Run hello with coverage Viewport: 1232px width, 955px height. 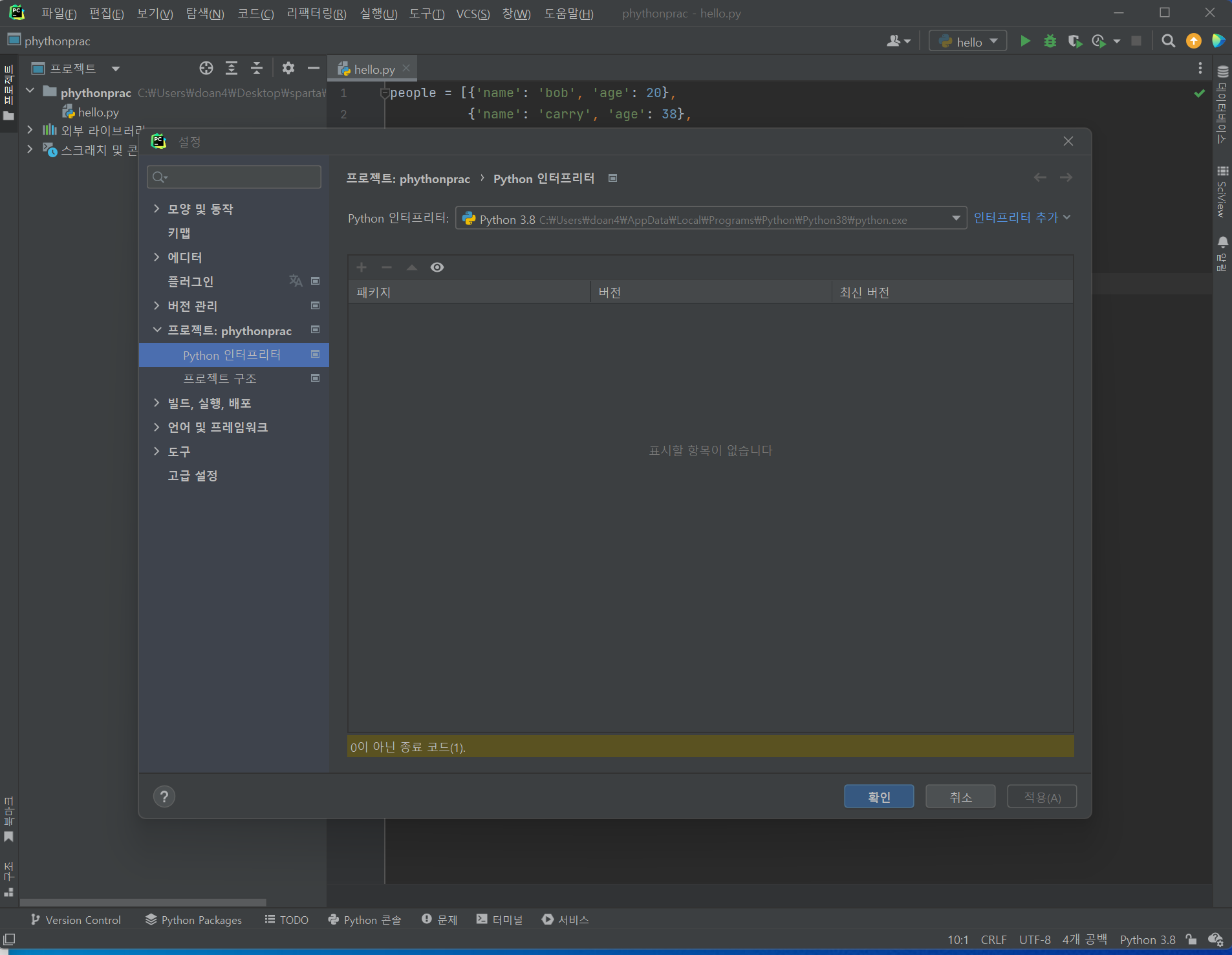(x=1075, y=41)
